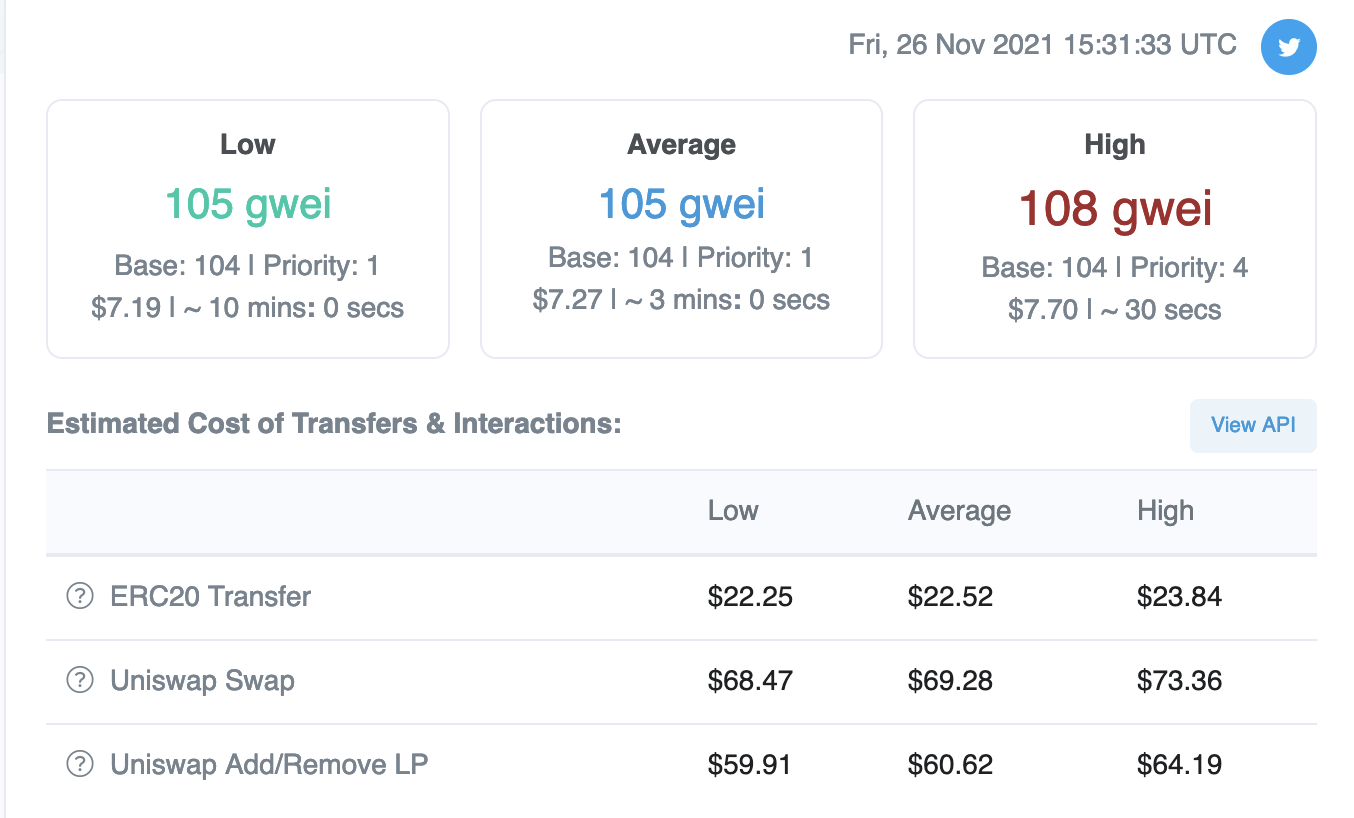Click the green 105 gwei low value

click(248, 204)
